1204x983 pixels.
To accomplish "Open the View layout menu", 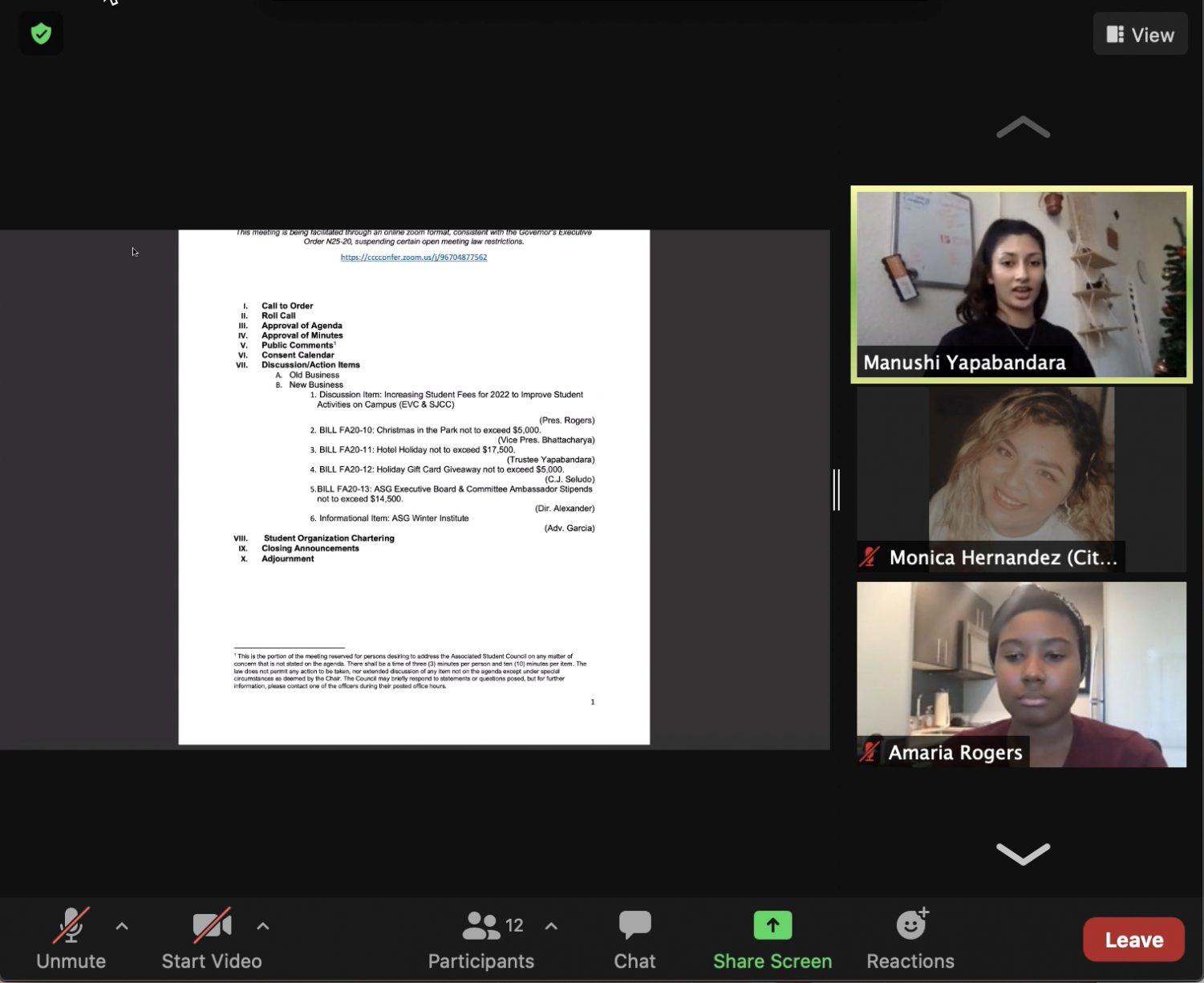I will [1140, 35].
